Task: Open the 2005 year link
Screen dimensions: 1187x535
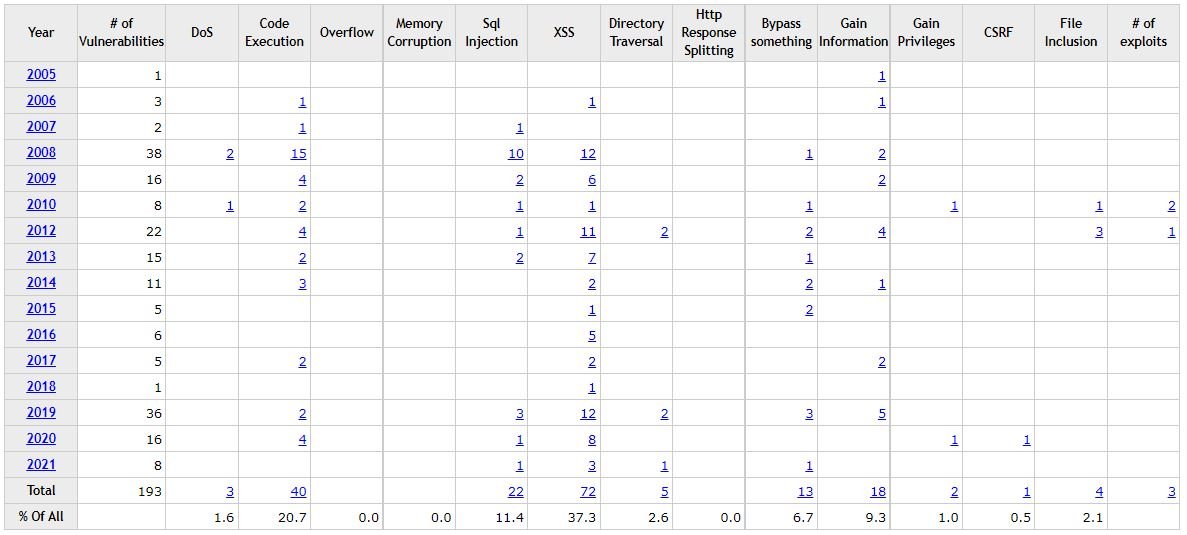Action: (41, 74)
